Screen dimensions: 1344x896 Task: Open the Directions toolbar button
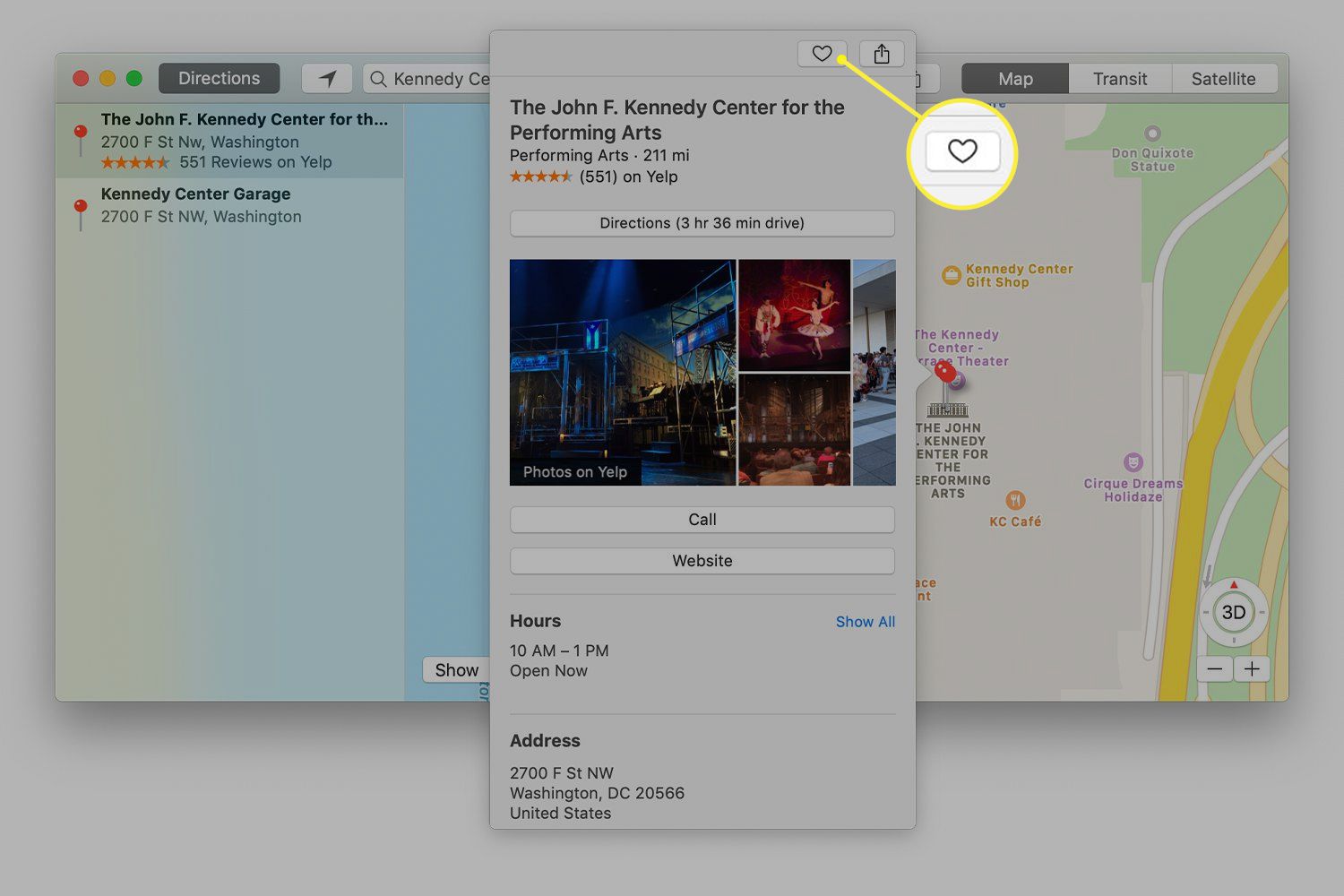coord(219,79)
